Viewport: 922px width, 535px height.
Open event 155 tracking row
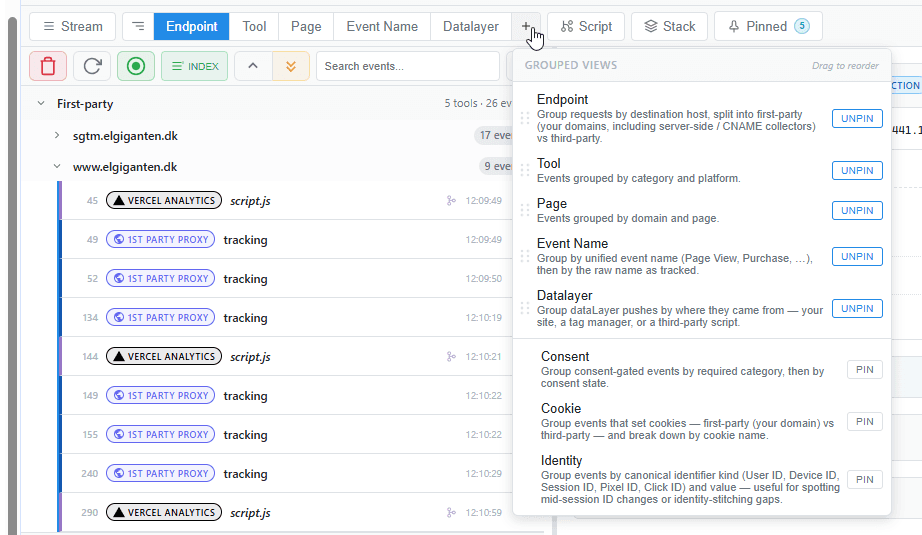pos(287,434)
